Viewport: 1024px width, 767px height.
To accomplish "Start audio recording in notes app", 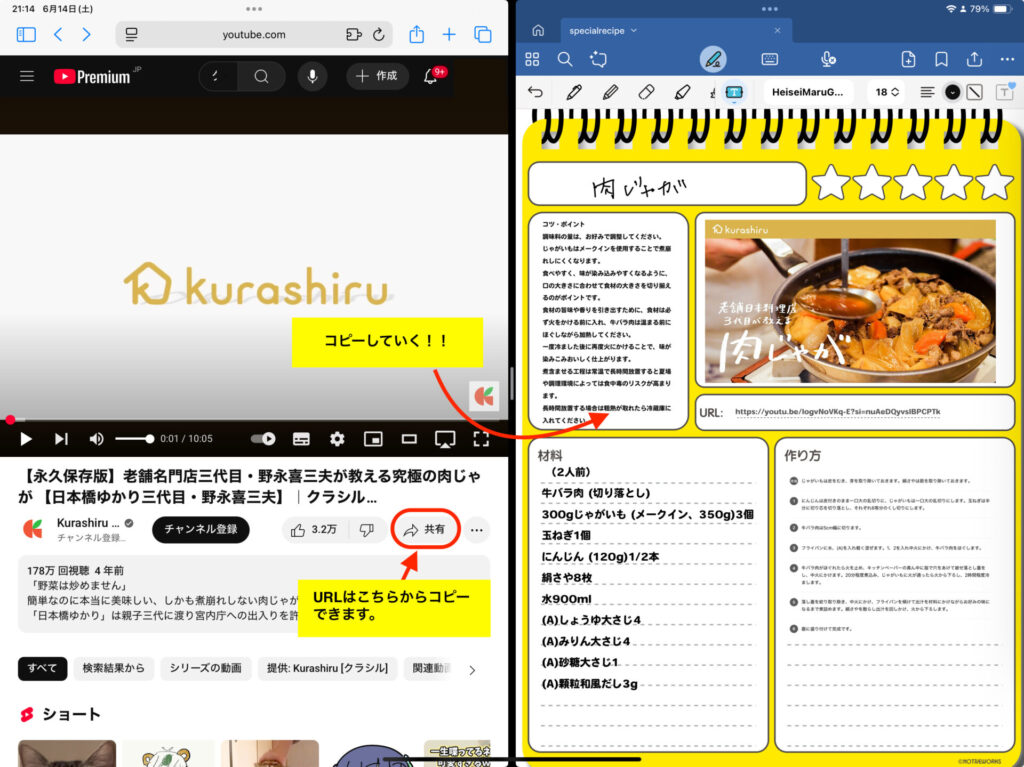I will (x=828, y=59).
